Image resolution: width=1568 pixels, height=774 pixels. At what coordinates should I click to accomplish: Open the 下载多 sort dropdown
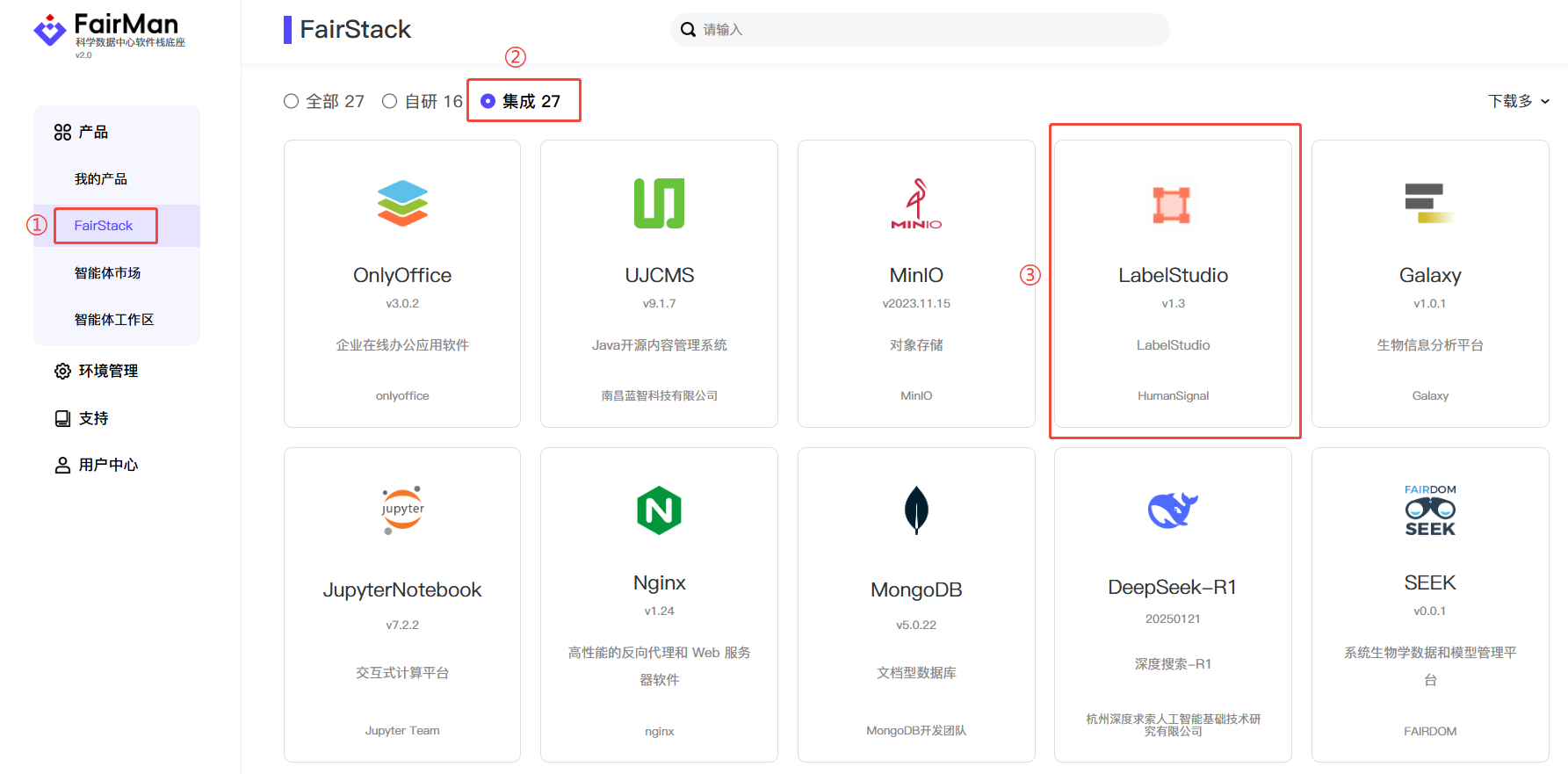point(1518,102)
